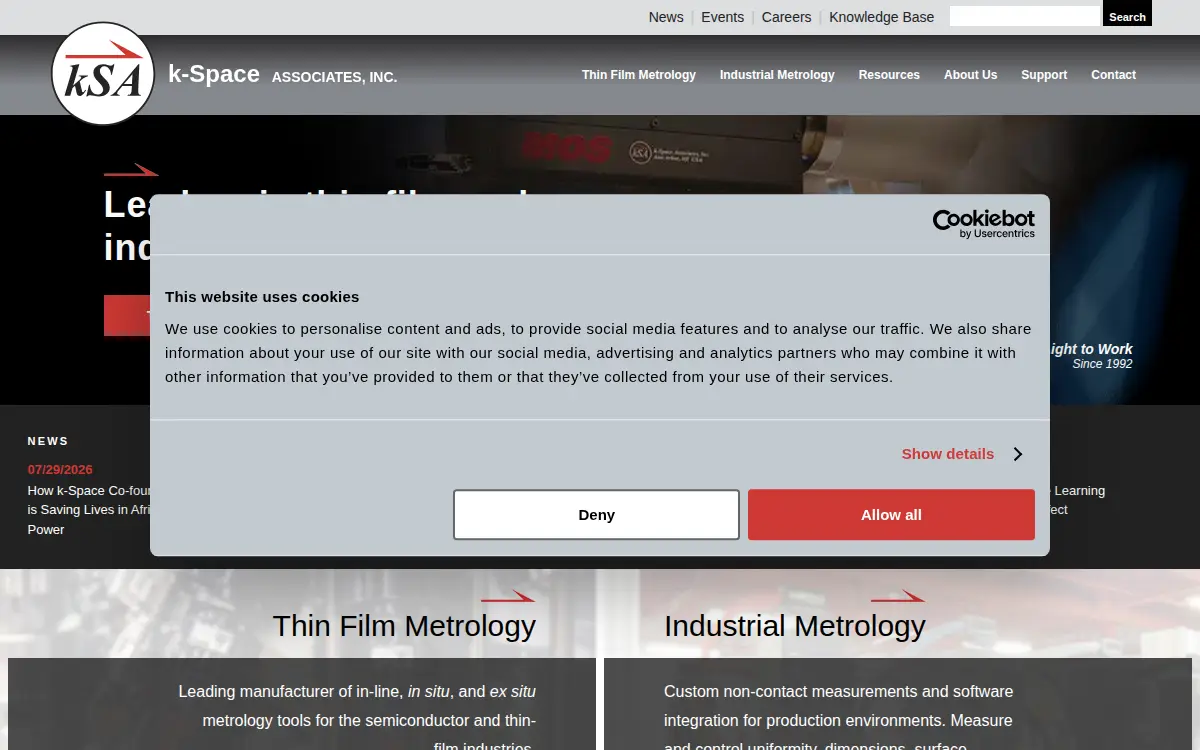The image size is (1200, 750).
Task: Open Thin Film Metrology nav menu
Action: tap(639, 75)
